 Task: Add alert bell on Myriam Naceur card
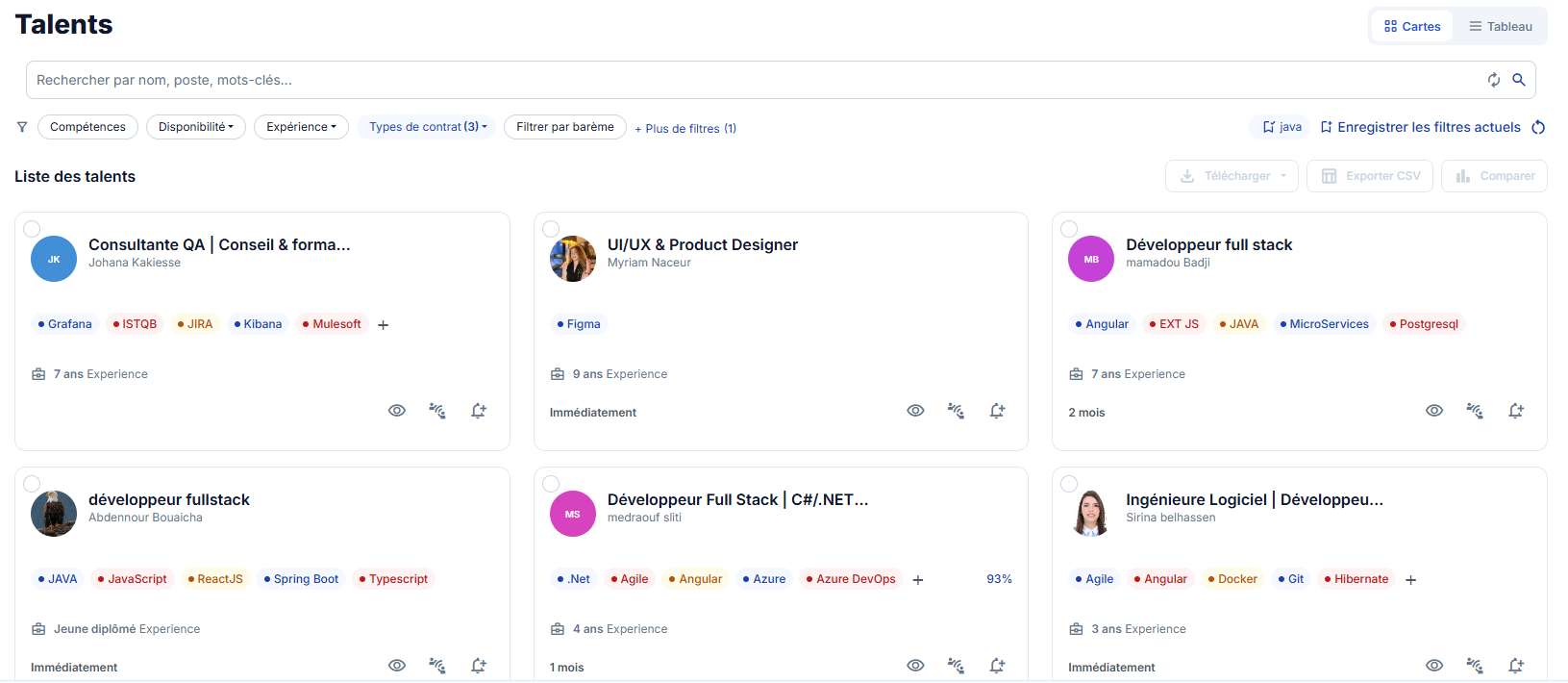pyautogui.click(x=998, y=411)
